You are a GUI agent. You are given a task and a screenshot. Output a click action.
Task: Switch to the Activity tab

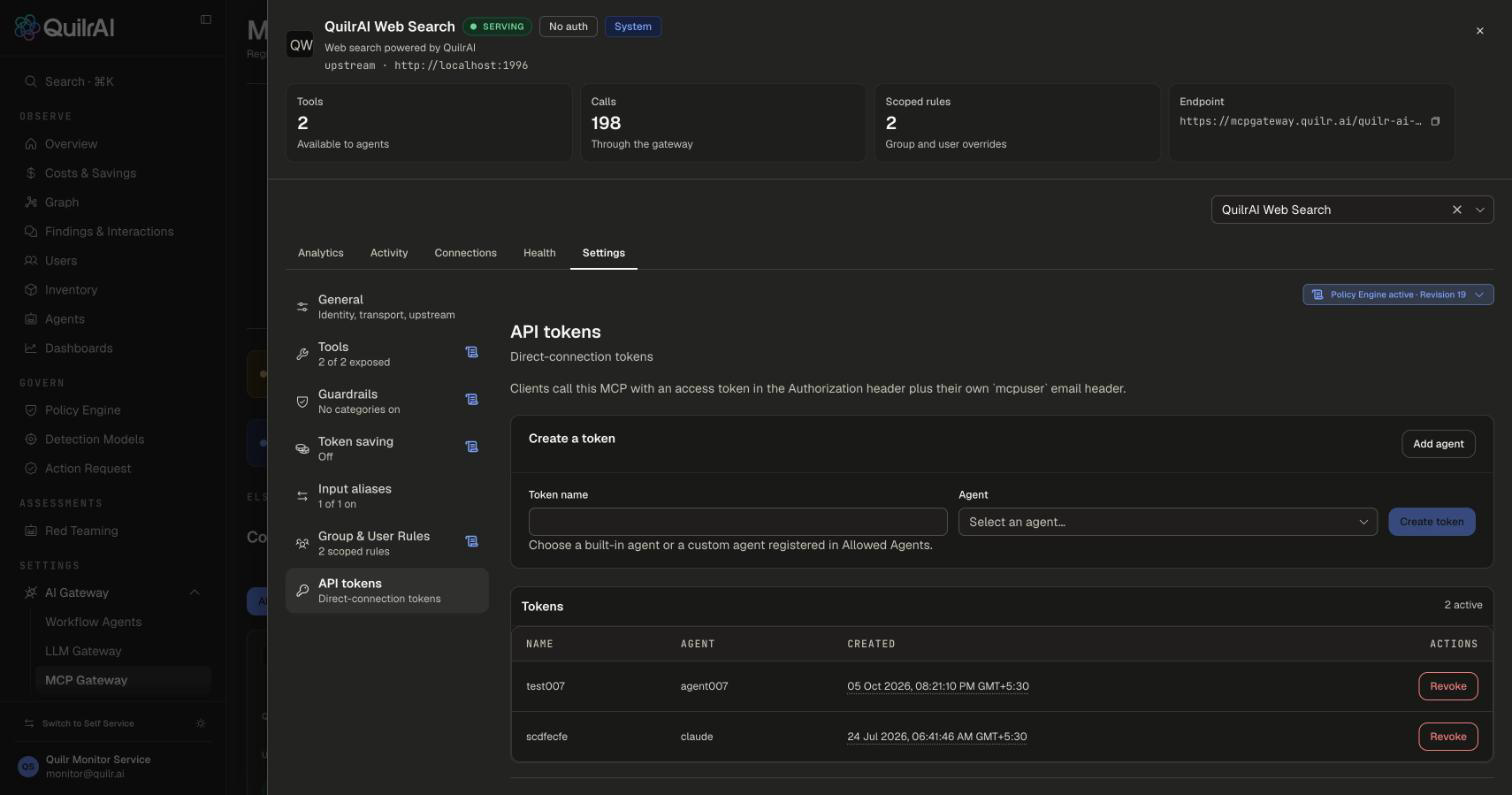click(389, 253)
